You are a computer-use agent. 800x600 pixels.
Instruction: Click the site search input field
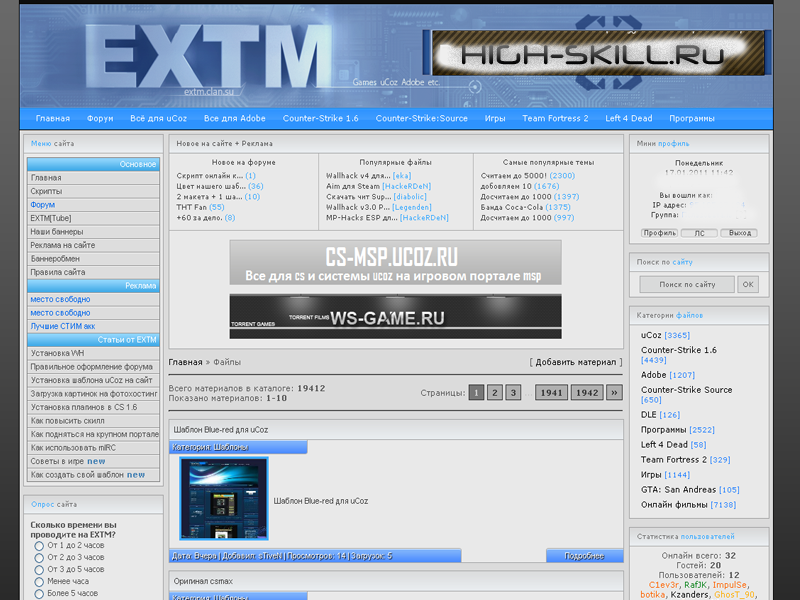(687, 285)
